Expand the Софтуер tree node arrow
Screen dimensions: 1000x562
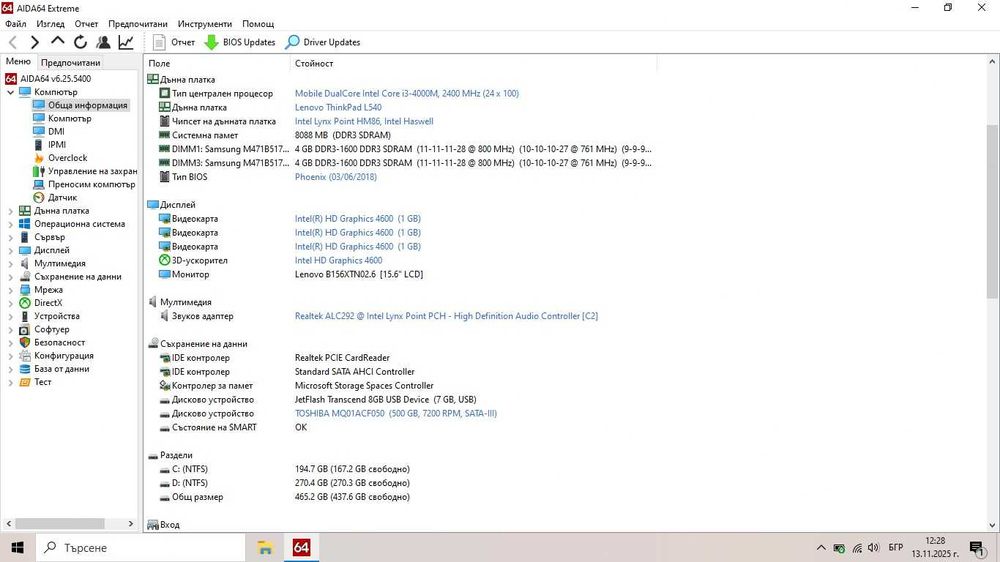tap(10, 329)
